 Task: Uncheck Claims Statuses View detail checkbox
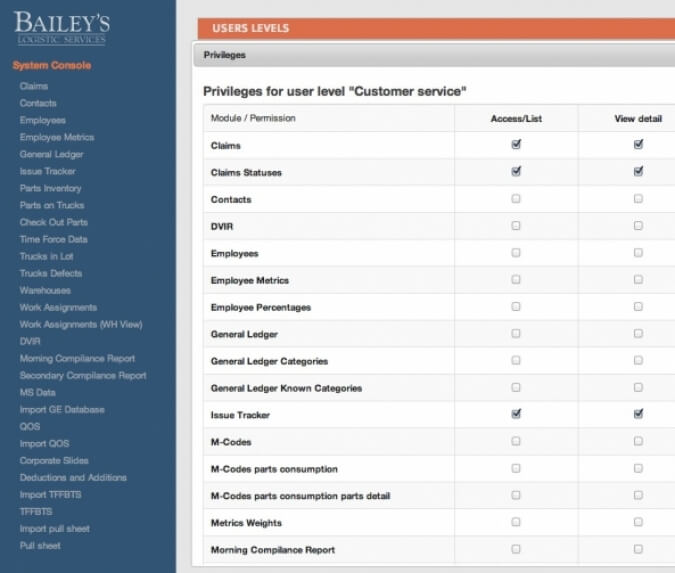[x=638, y=171]
